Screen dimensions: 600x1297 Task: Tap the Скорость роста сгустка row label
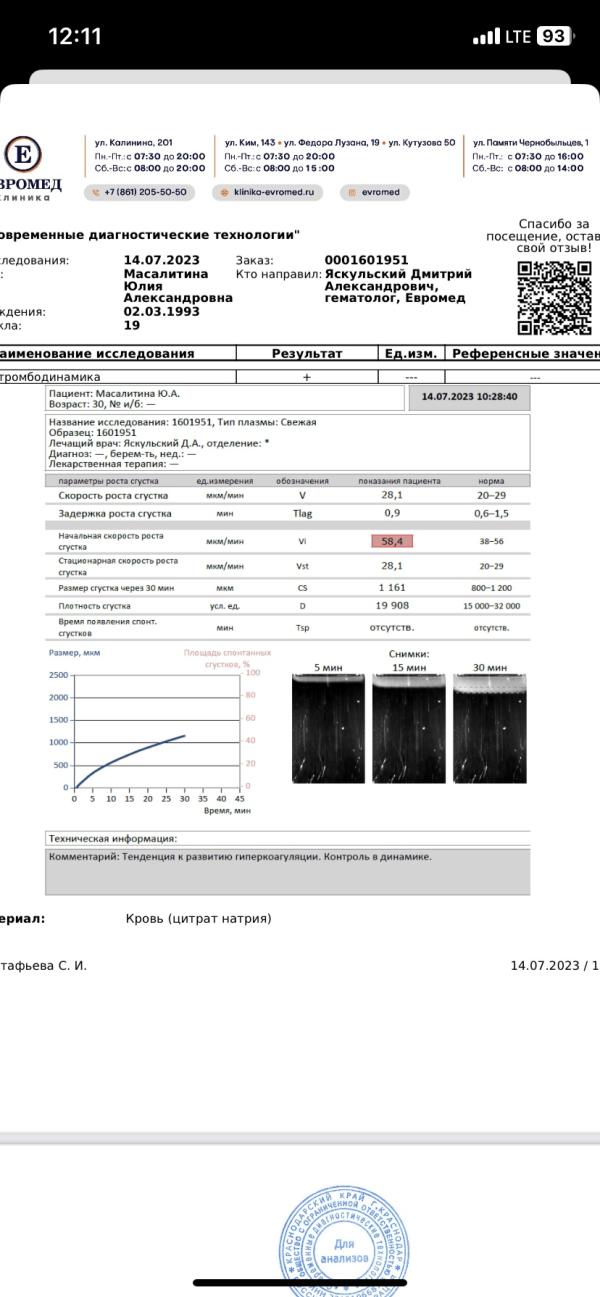click(113, 496)
